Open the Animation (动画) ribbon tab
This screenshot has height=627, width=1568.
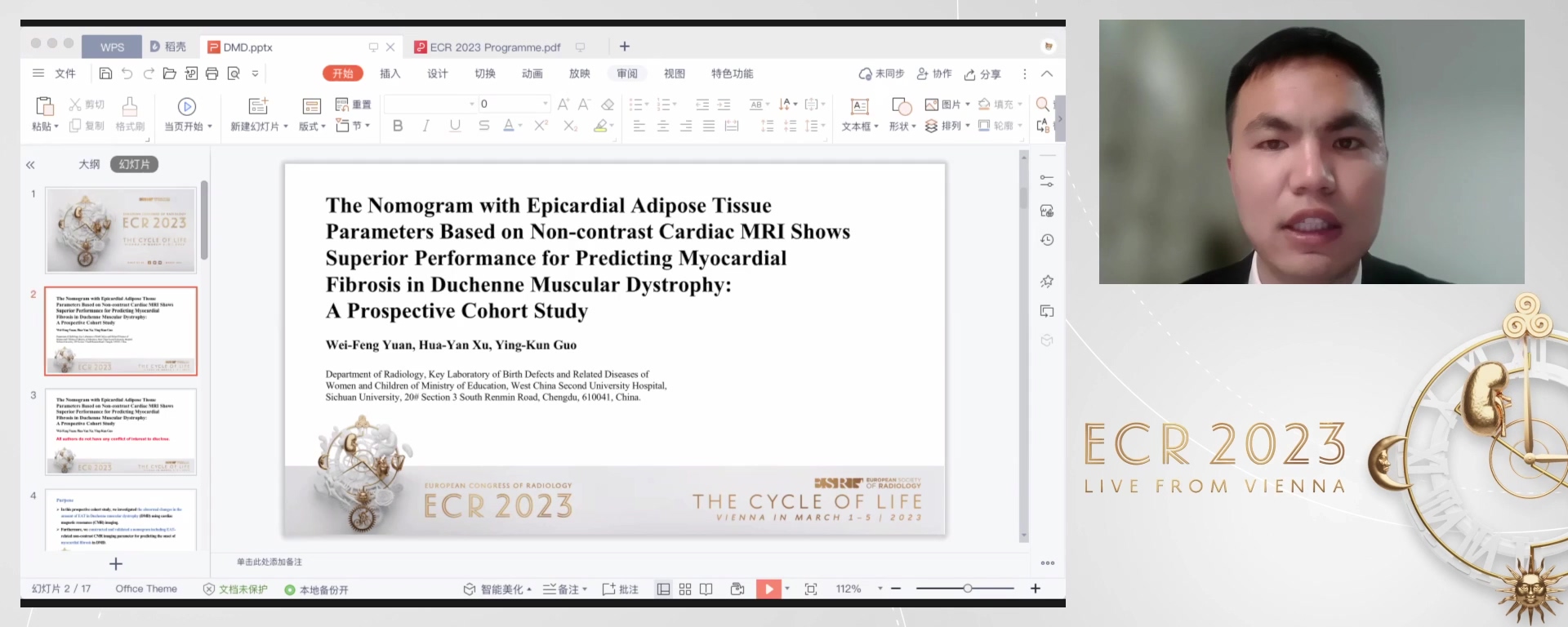click(x=532, y=73)
